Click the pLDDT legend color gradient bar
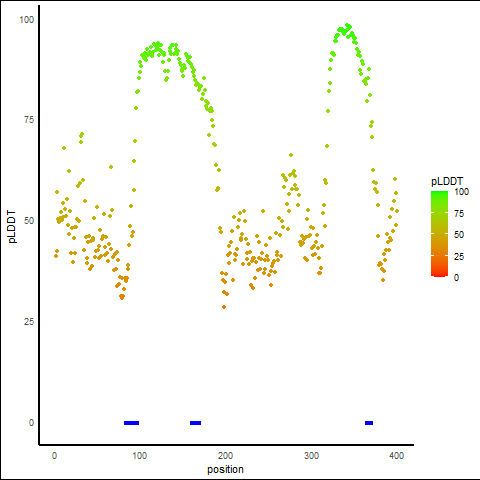The image size is (480, 480). click(439, 234)
